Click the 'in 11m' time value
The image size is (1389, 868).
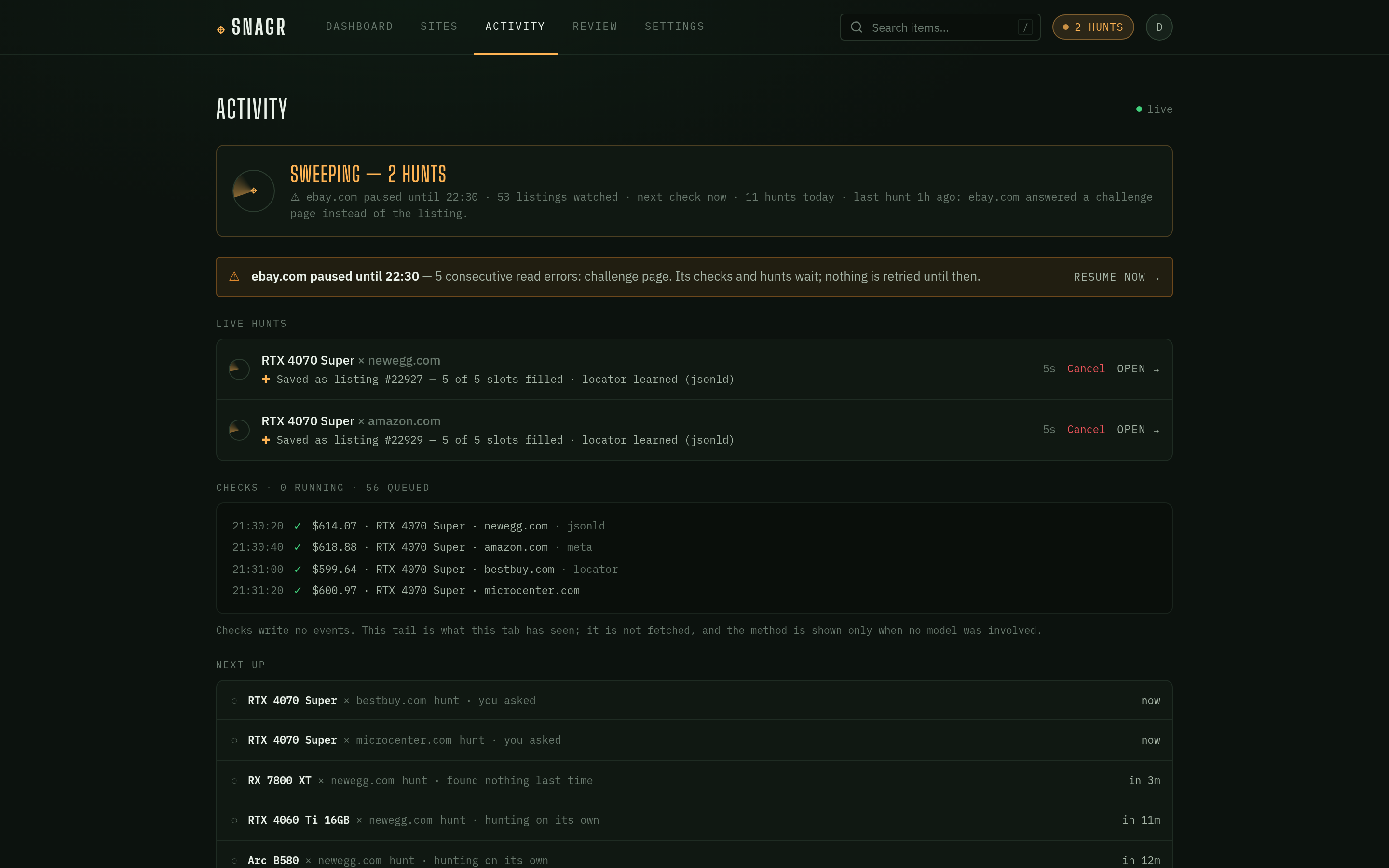click(x=1141, y=820)
